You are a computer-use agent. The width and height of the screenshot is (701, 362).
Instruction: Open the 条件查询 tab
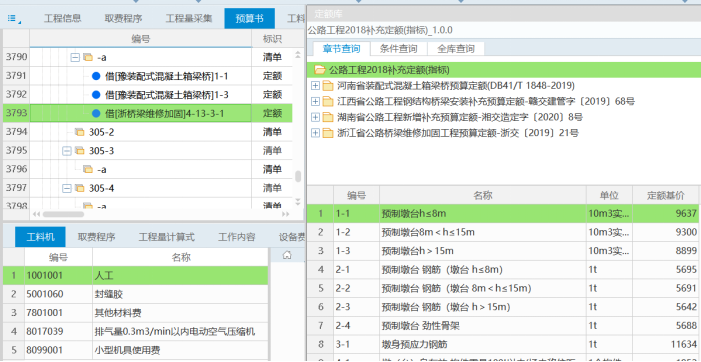pos(398,48)
